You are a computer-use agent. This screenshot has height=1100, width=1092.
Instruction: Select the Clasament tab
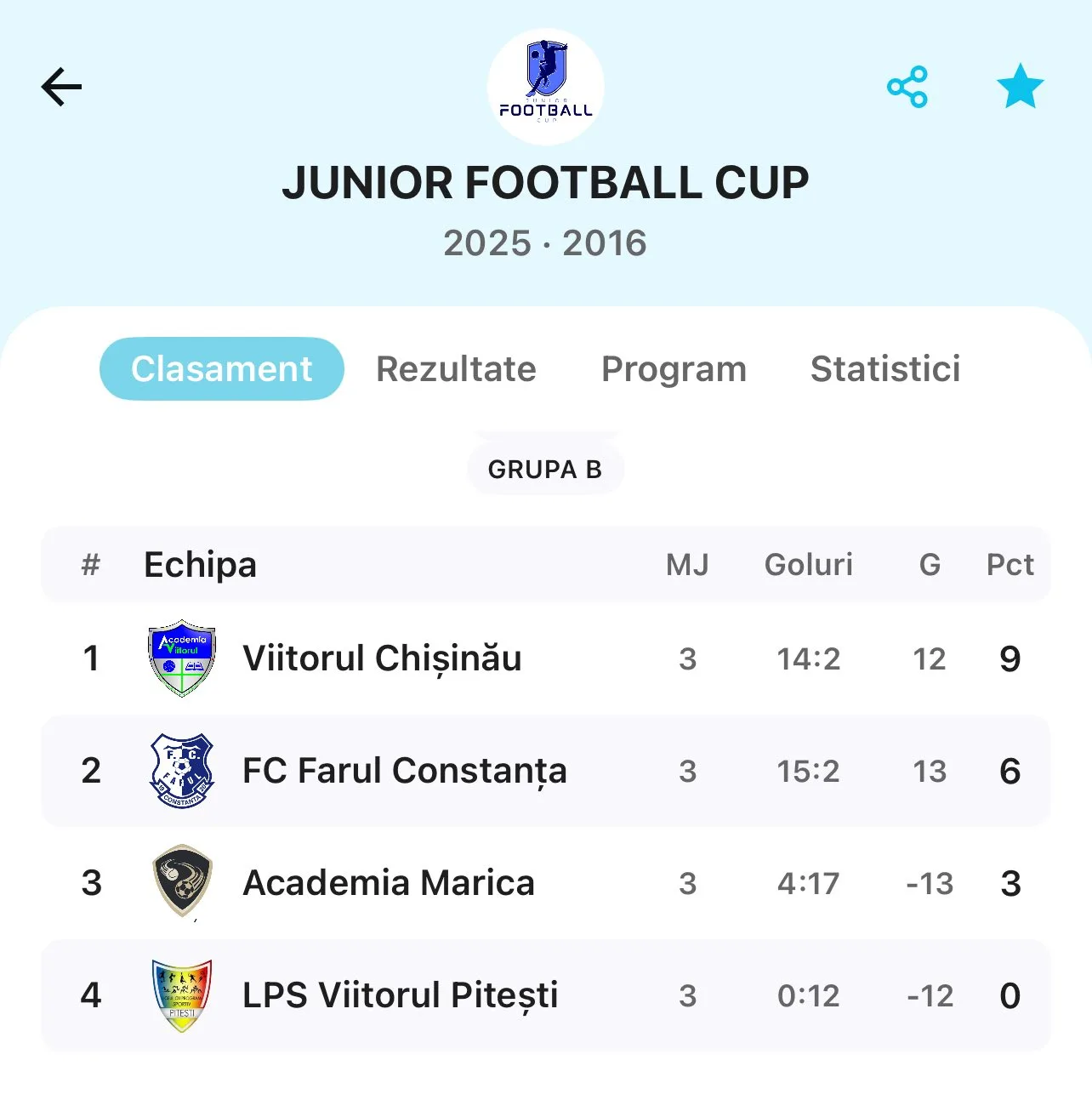pos(222,369)
